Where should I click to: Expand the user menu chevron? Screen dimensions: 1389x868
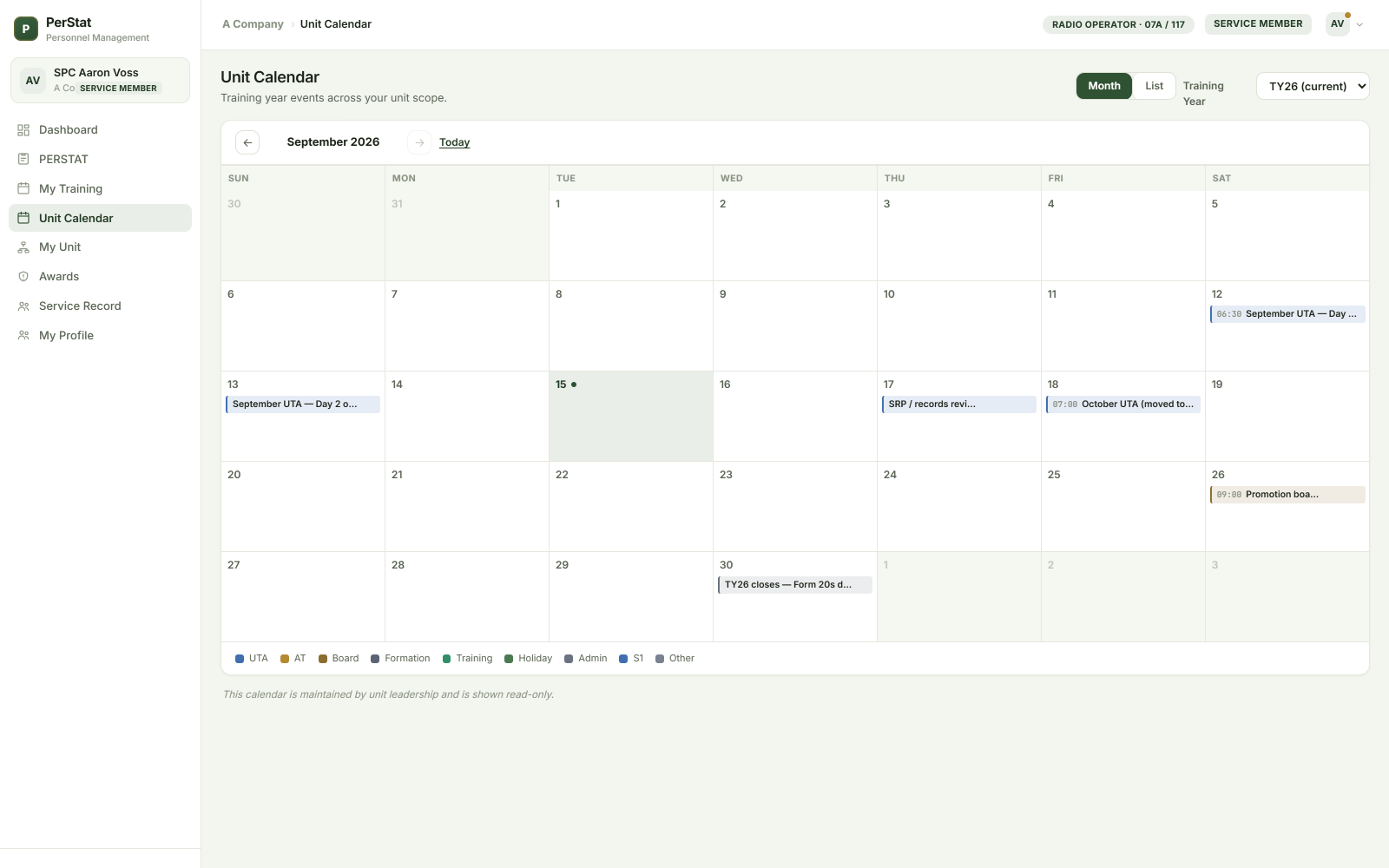[x=1359, y=24]
